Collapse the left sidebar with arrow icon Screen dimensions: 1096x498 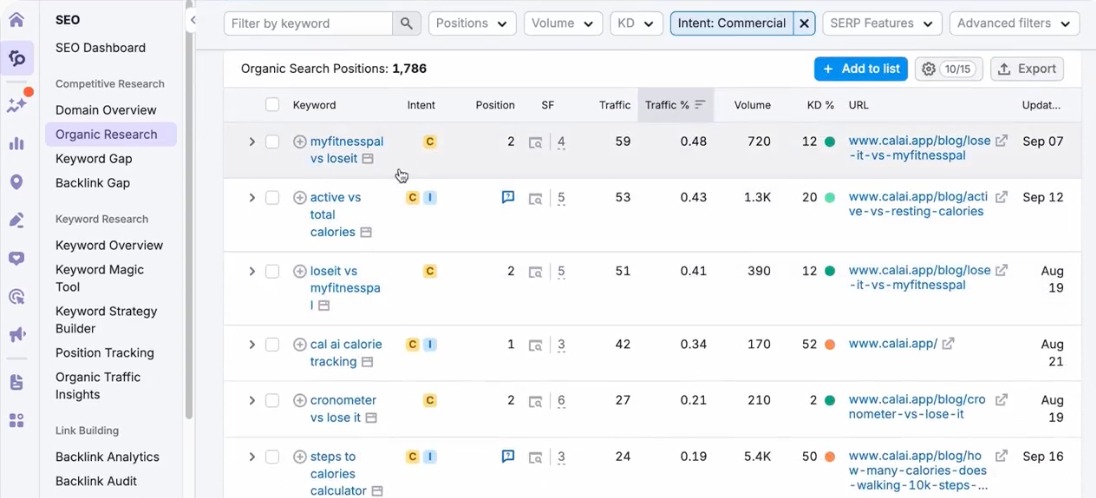[x=193, y=20]
